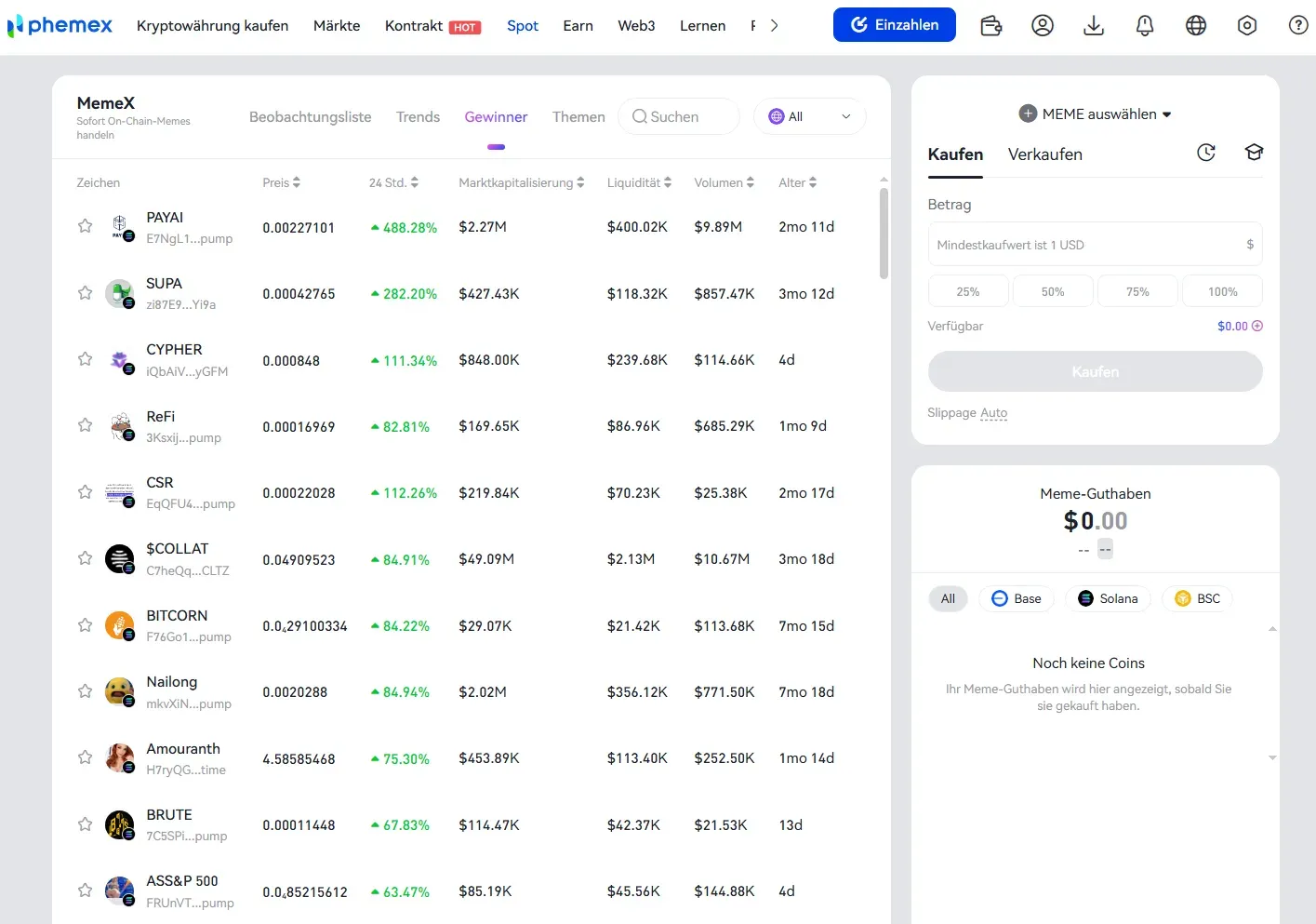The width and height of the screenshot is (1316, 924).
Task: Star SUPA to add to watchlist
Action: (85, 293)
